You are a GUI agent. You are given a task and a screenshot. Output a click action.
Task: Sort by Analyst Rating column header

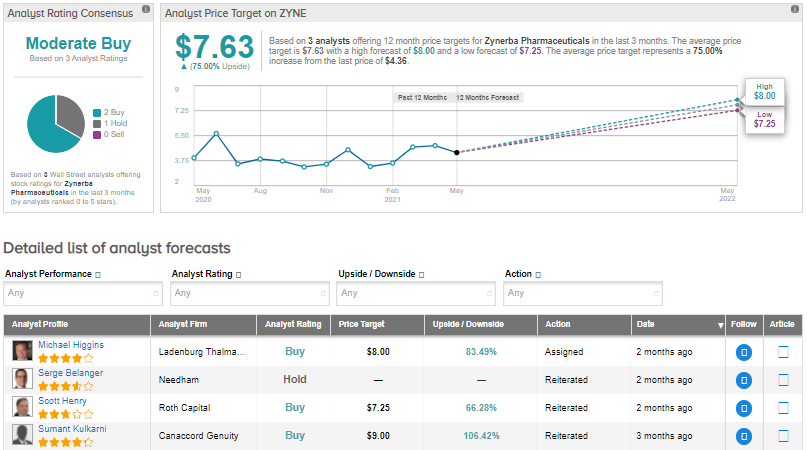[293, 324]
